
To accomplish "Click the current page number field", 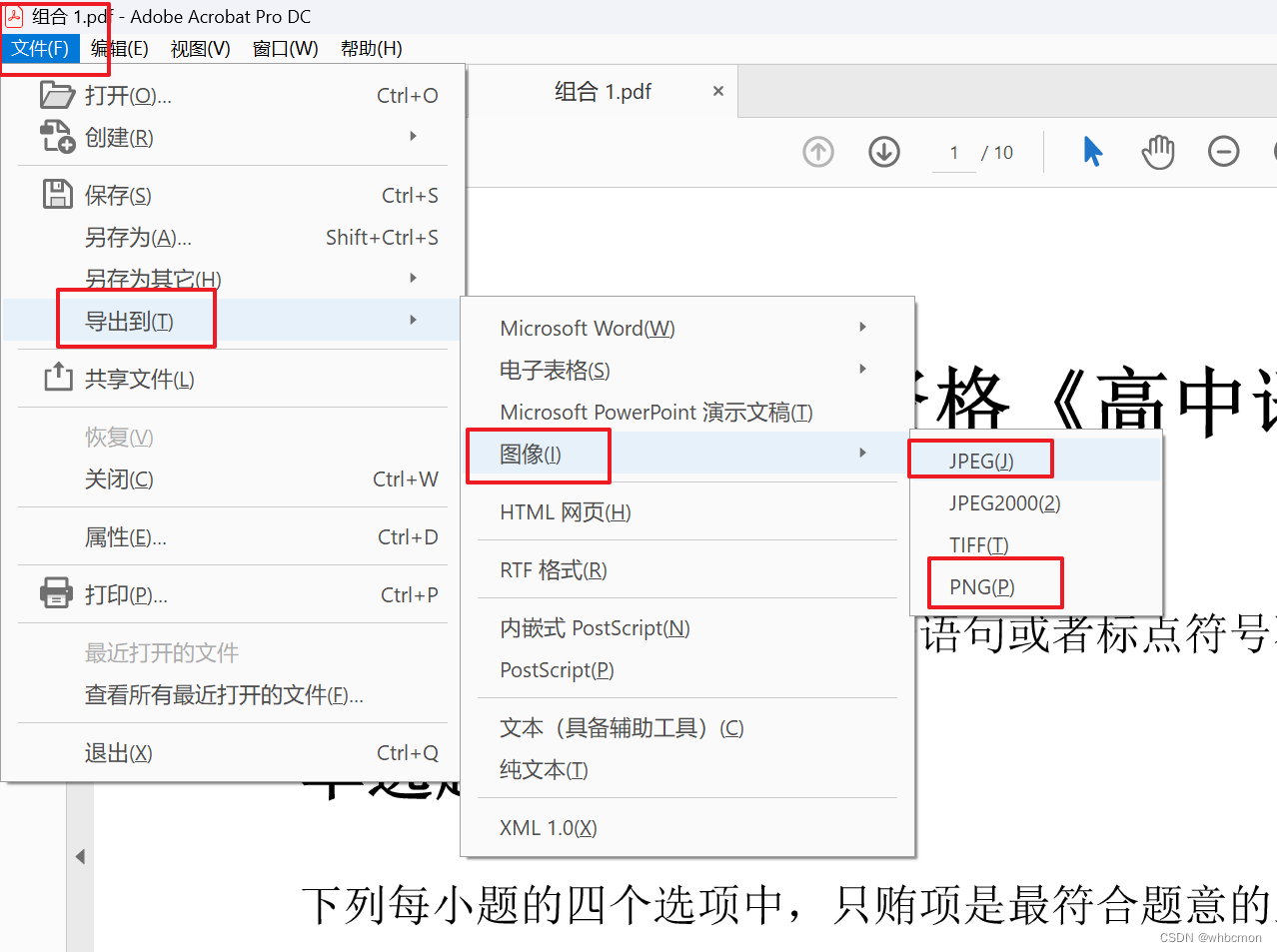I will tap(954, 152).
